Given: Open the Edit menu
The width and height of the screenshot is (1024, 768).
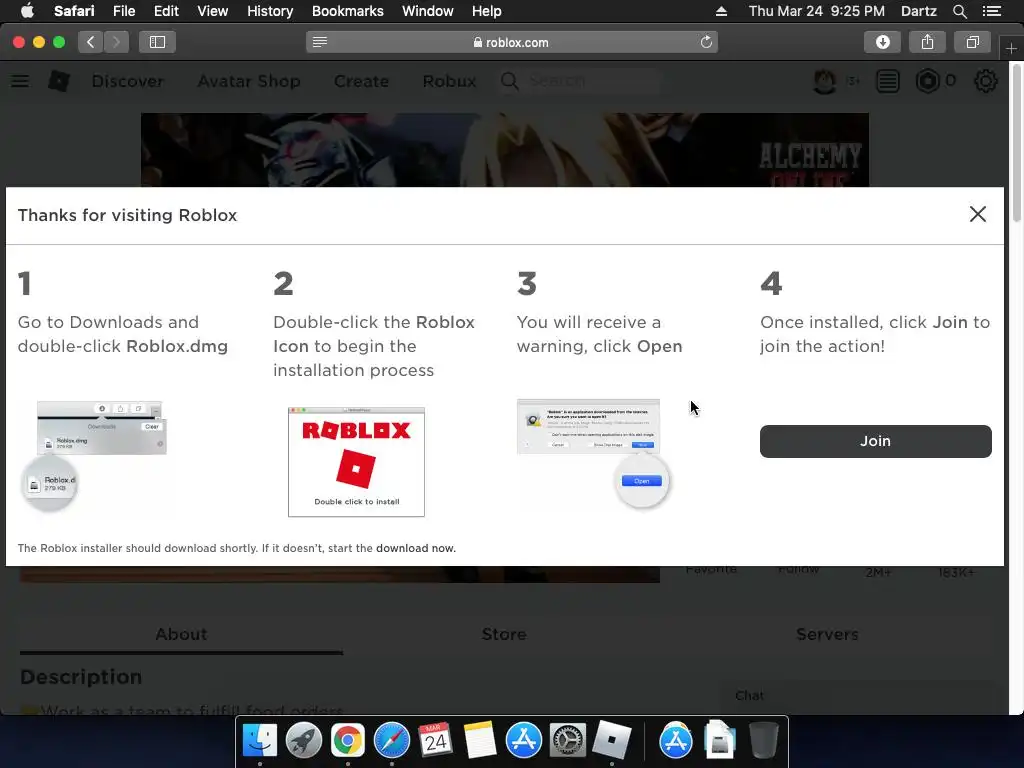Looking at the screenshot, I should tap(166, 11).
